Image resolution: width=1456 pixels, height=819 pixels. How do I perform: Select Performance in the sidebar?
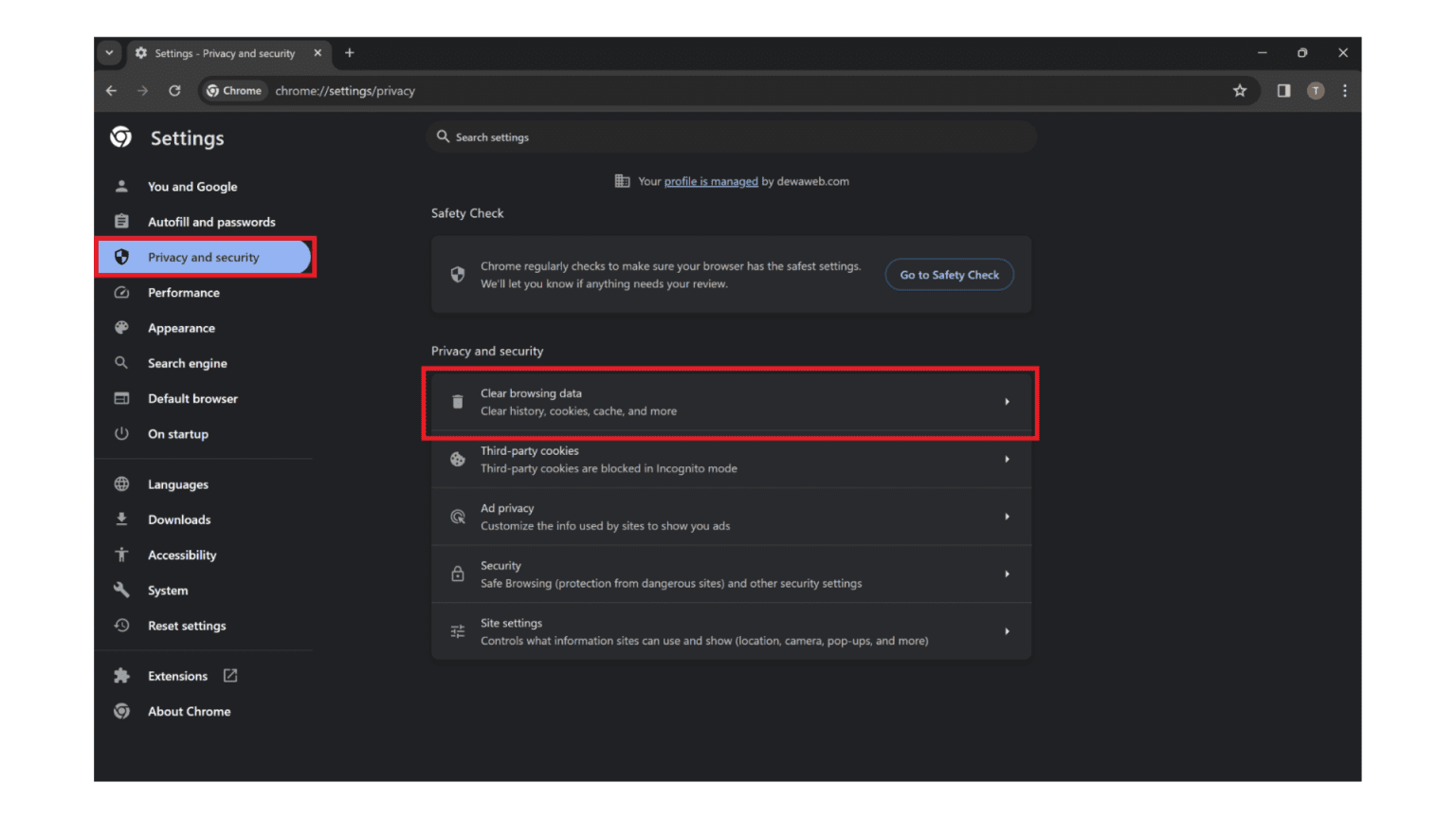(x=183, y=293)
